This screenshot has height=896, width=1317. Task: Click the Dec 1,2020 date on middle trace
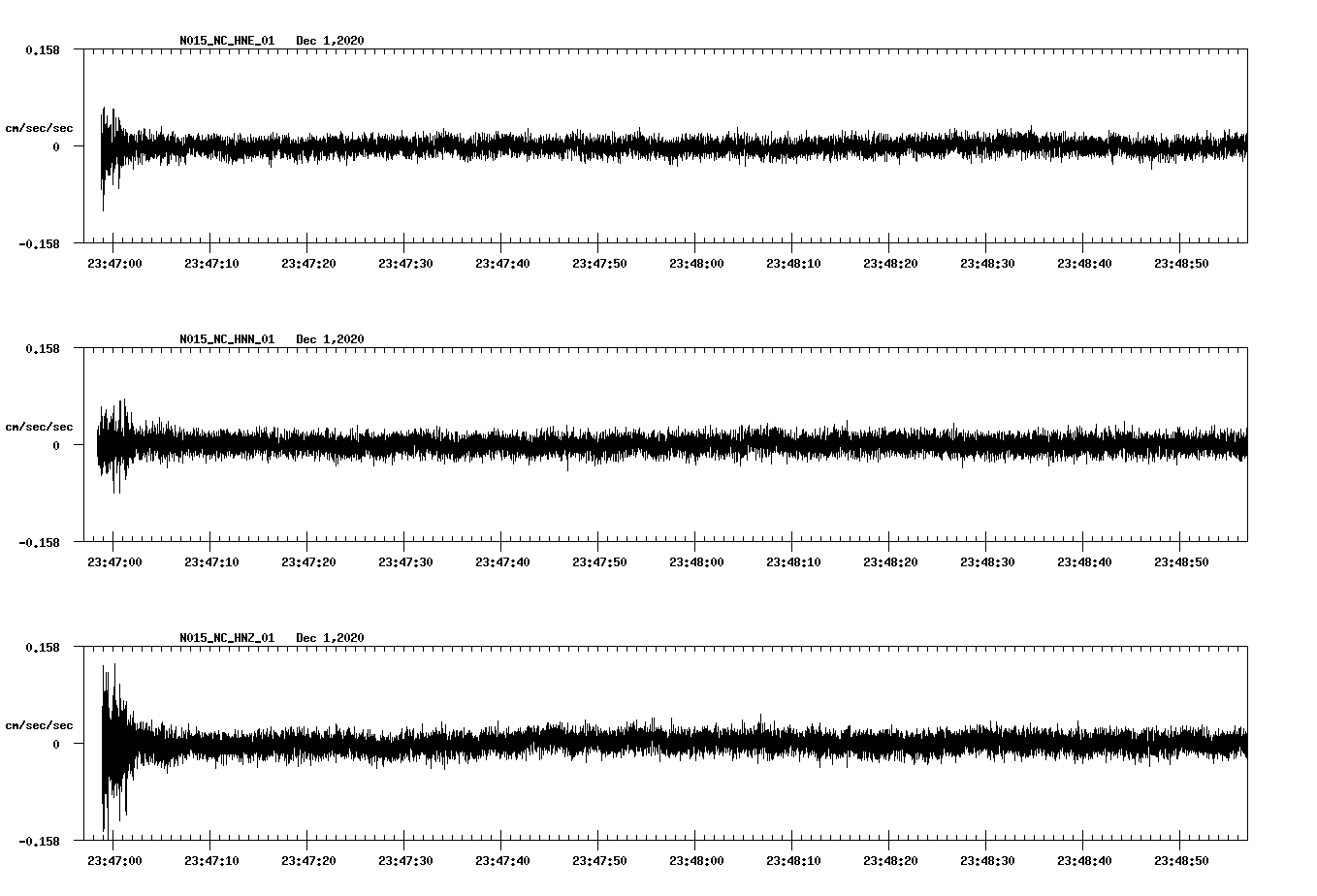pos(333,339)
